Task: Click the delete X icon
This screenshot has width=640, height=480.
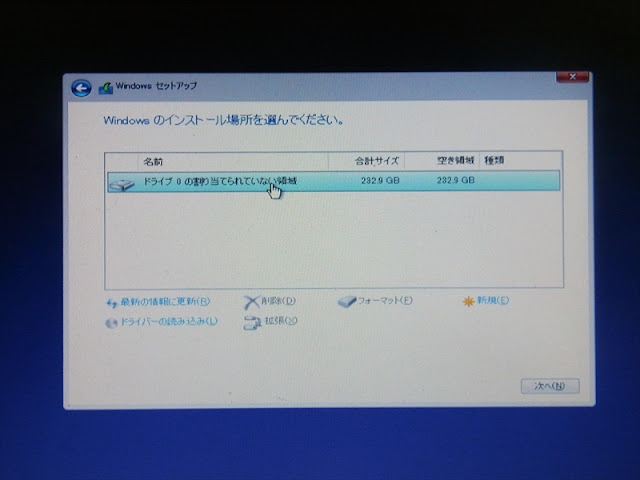Action: 251,302
